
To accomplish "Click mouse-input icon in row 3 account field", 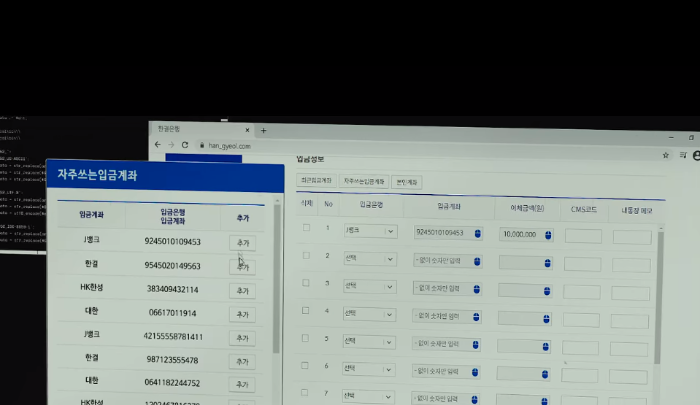I will pos(476,289).
